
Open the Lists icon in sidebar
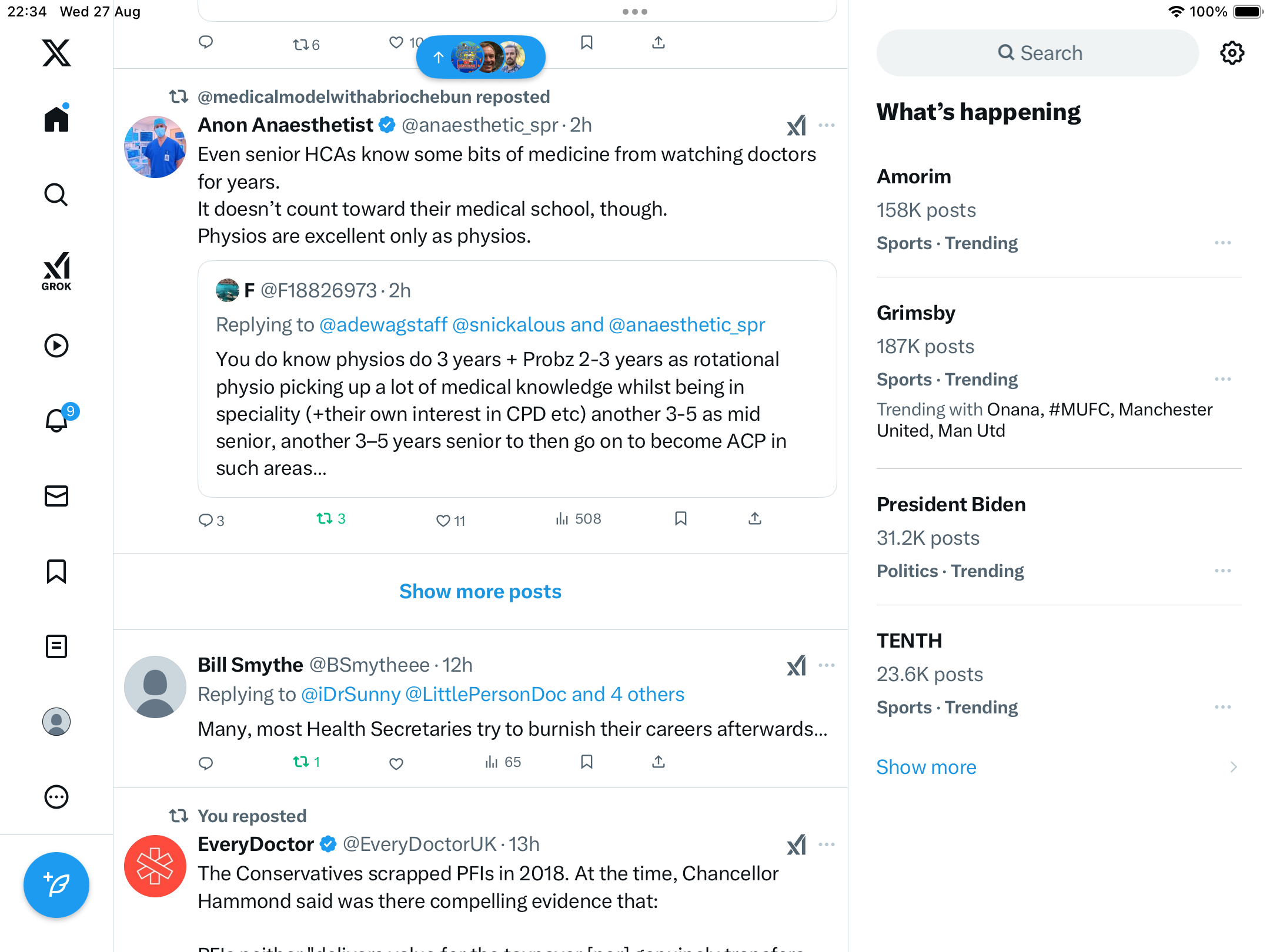coord(56,646)
